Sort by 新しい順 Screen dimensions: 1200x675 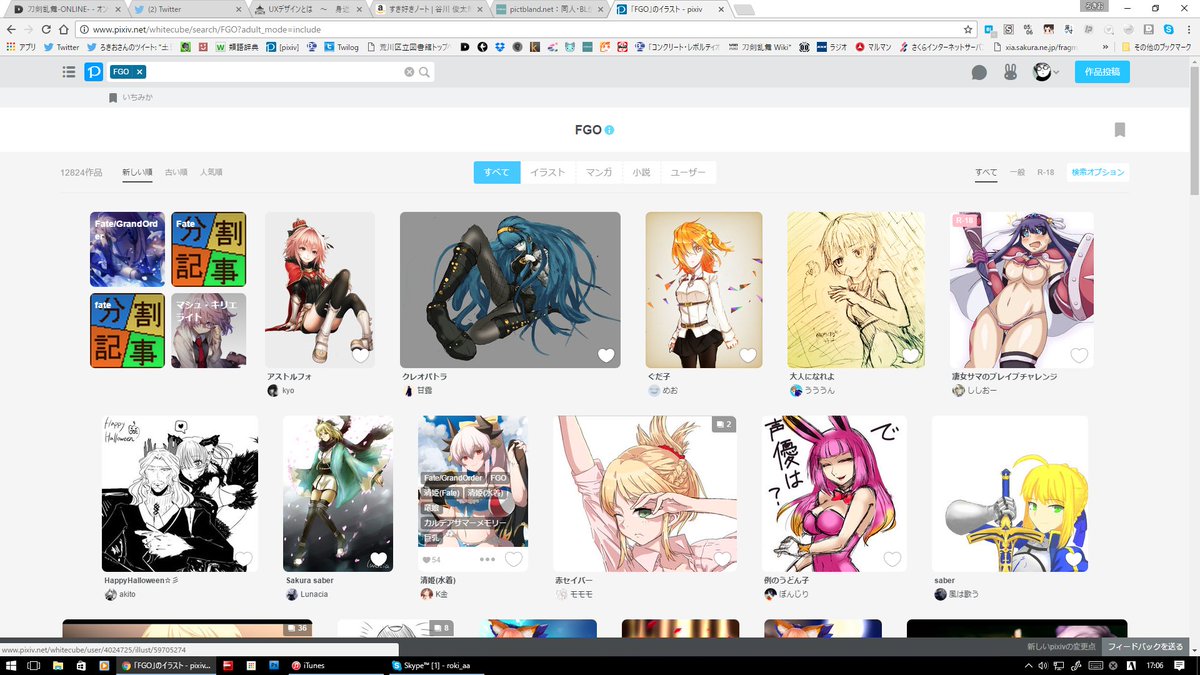pyautogui.click(x=137, y=173)
